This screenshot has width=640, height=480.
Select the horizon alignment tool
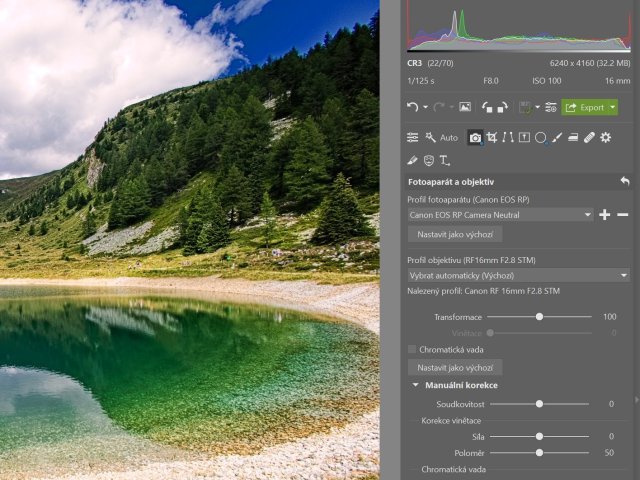pos(524,138)
